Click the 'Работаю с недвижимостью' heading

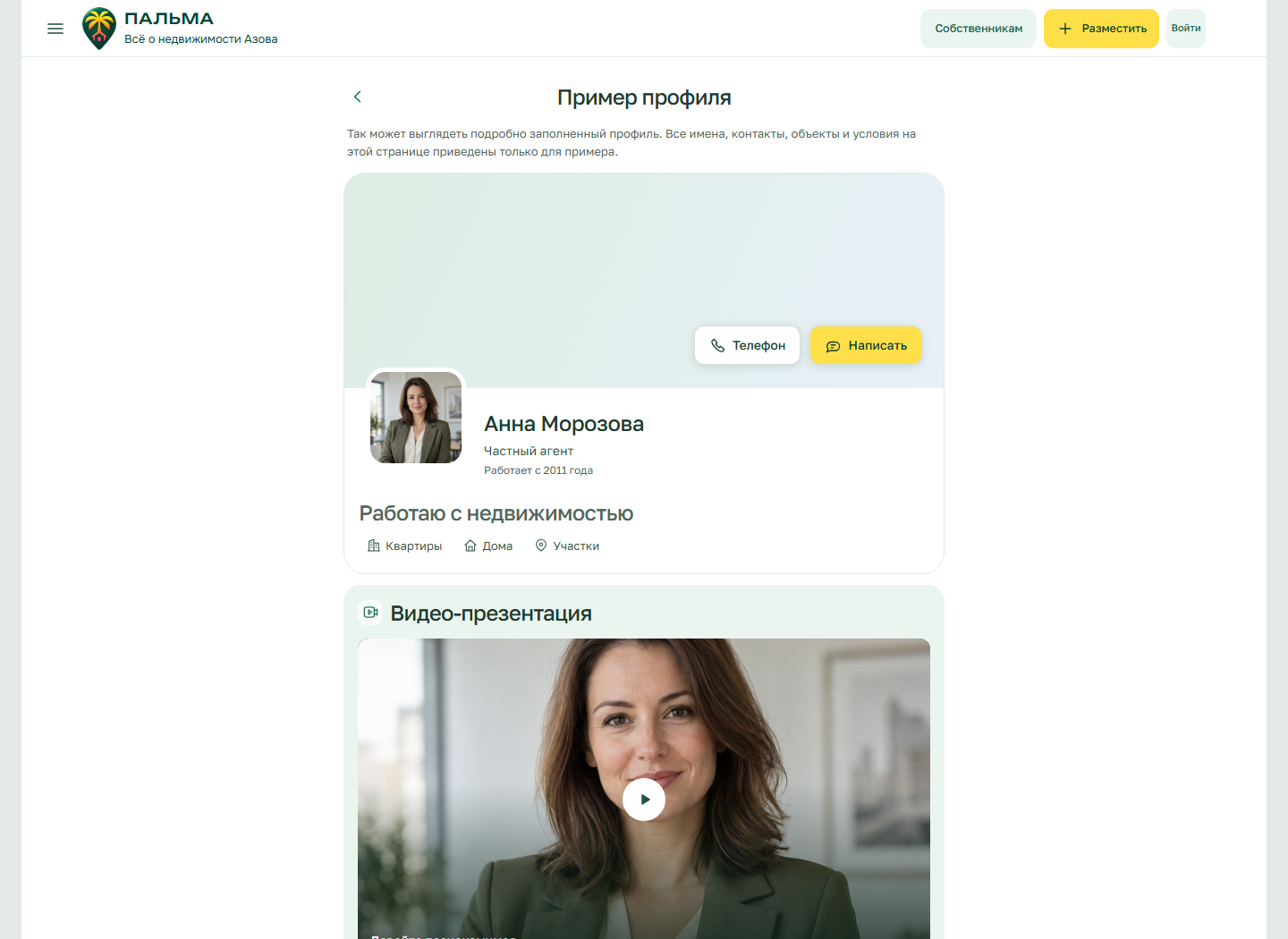point(496,513)
